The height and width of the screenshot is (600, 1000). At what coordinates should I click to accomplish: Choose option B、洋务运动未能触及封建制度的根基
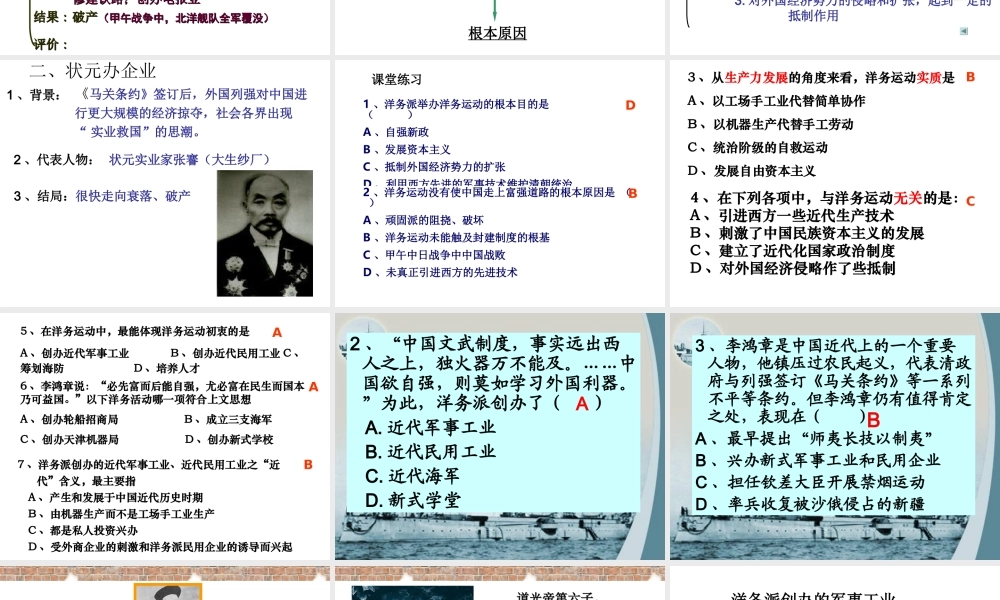pos(457,237)
